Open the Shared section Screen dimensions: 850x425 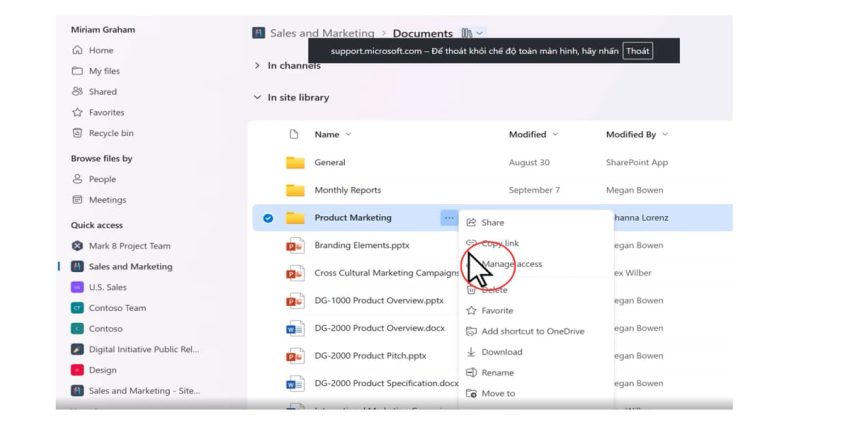click(94, 92)
